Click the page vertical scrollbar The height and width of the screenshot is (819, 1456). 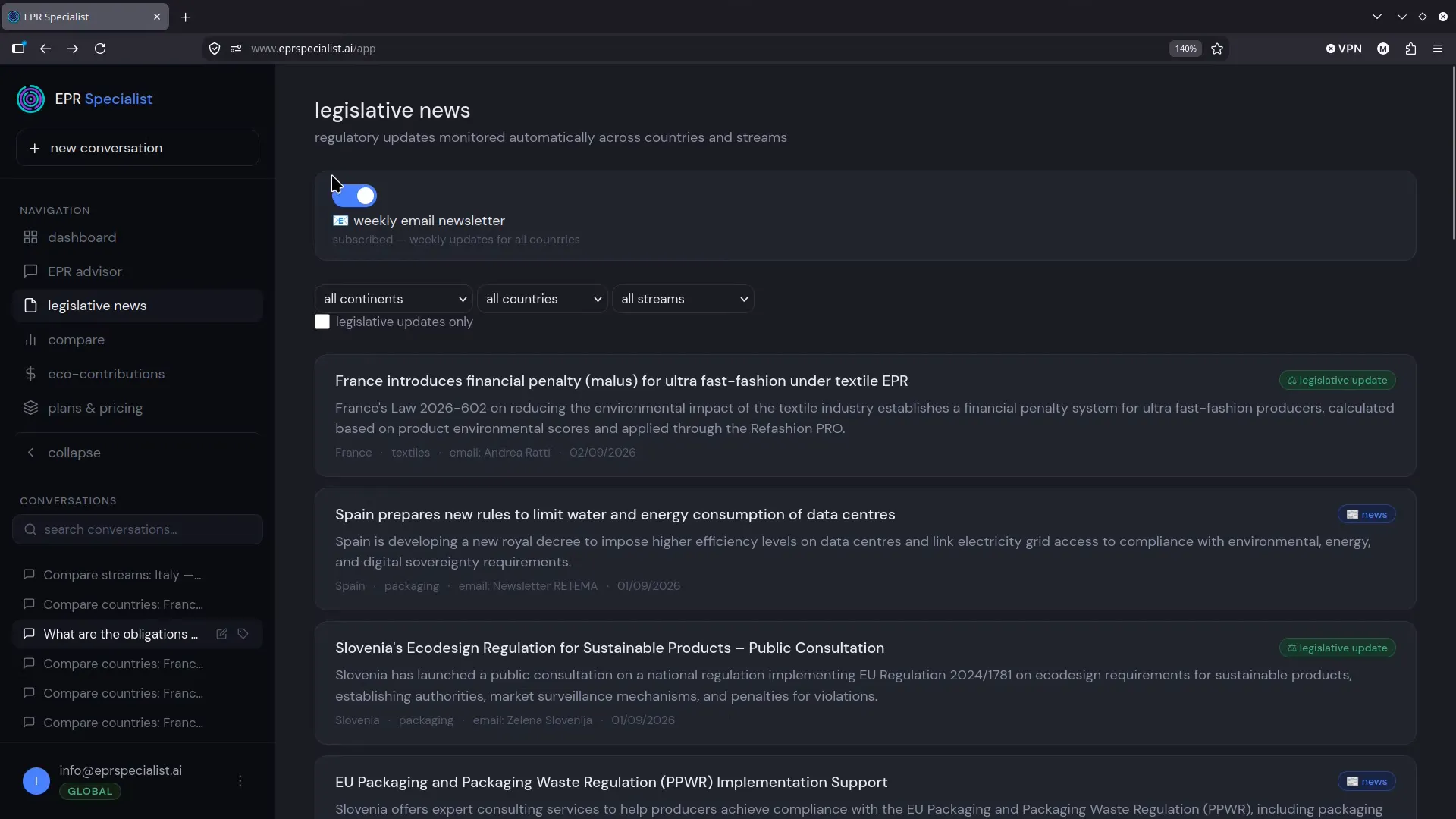pos(1453,154)
